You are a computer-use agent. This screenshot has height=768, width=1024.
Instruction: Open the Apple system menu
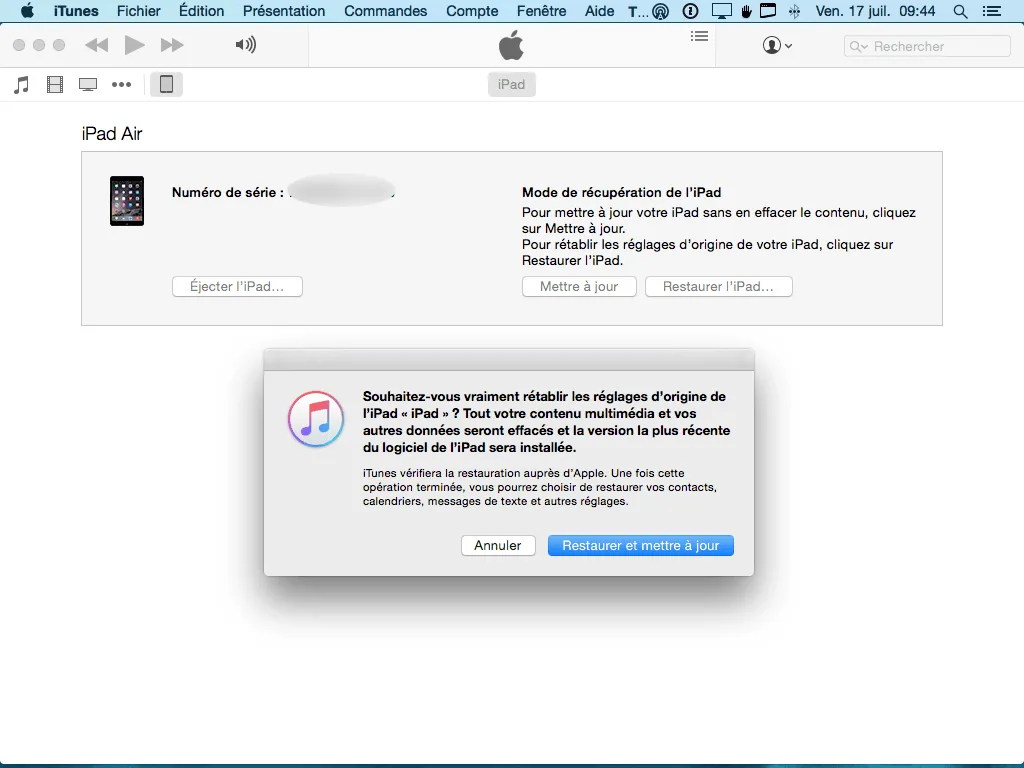(27, 11)
